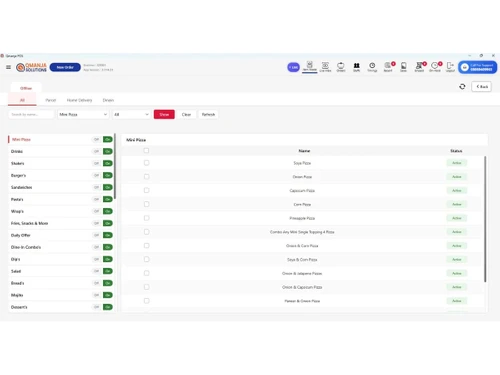
Task: Open the Report icon with badge
Action: coord(388,67)
